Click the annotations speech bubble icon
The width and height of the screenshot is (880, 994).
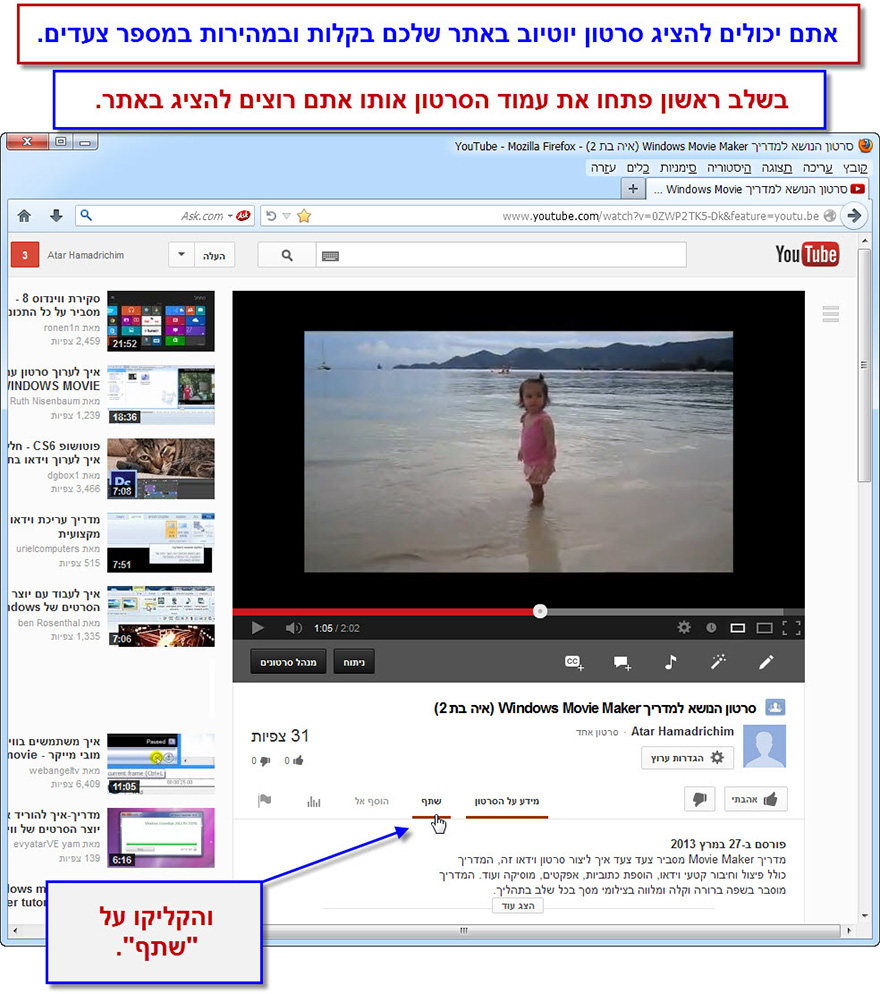(622, 662)
